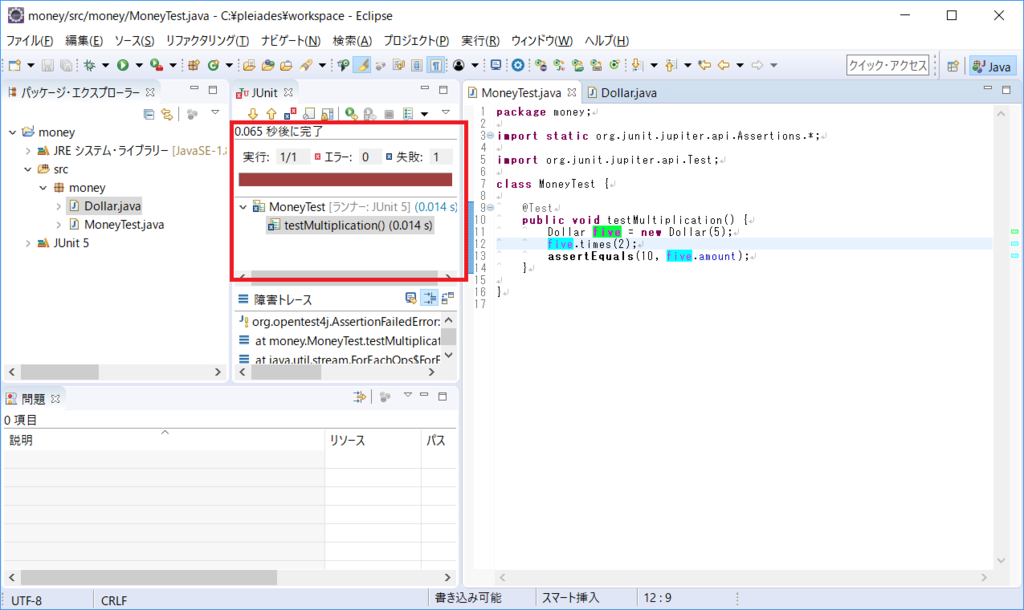Collapse MoneyTest node in JUnit results
1024x610 pixels.
pos(243,207)
